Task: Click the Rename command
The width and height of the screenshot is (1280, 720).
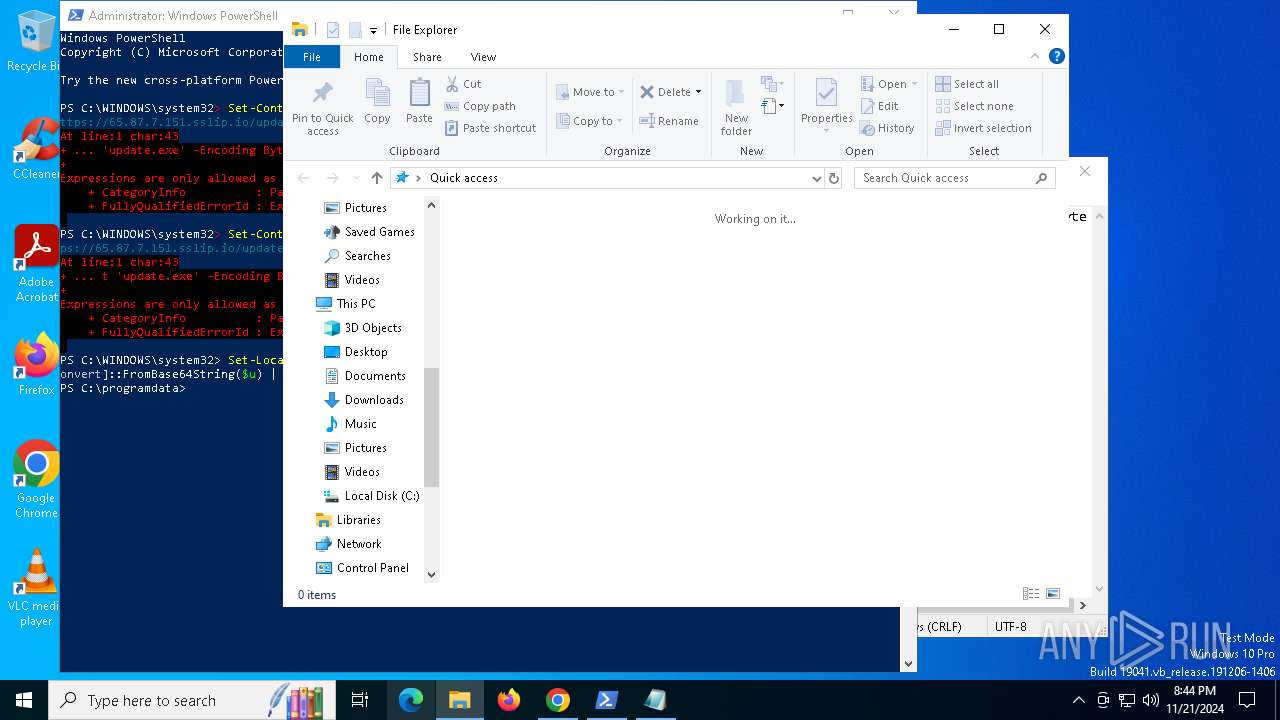Action: click(x=669, y=121)
